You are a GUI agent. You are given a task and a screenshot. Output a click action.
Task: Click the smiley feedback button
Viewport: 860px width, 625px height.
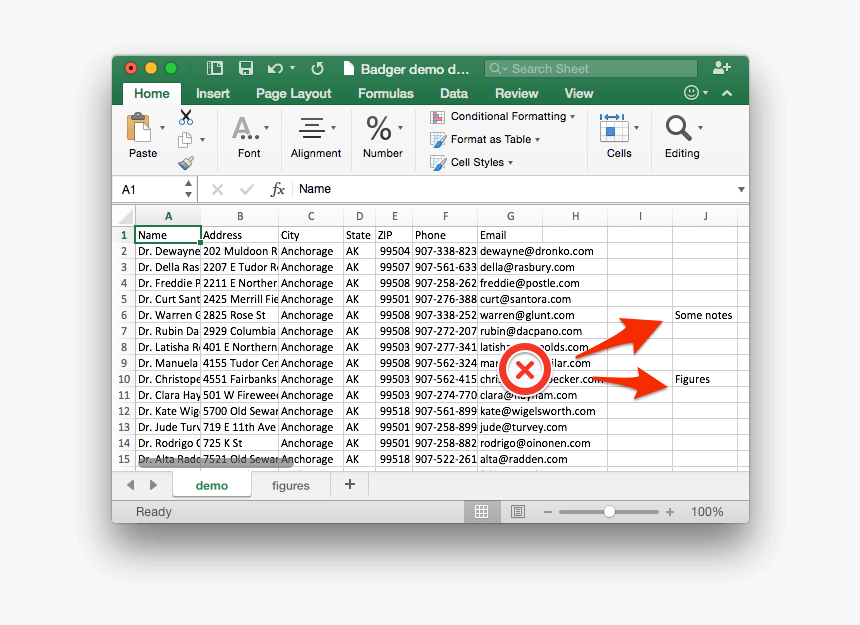(689, 92)
